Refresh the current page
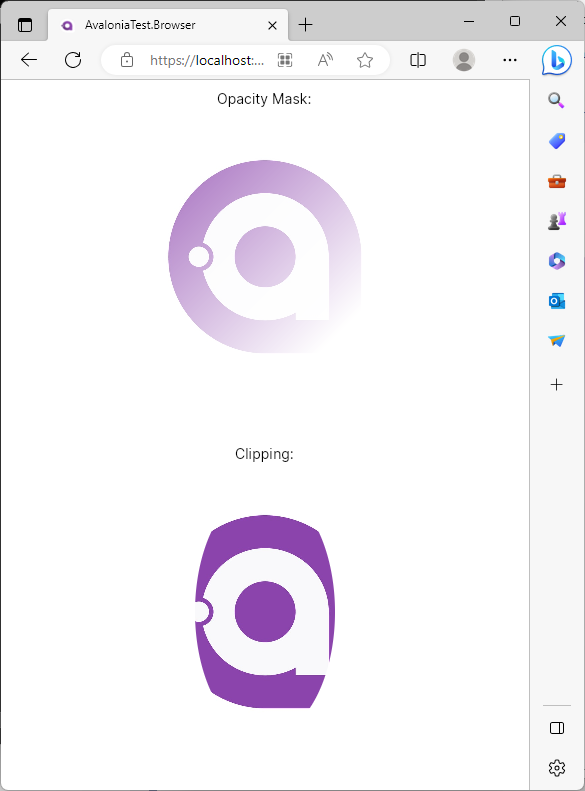Screen dimensions: 585x791 point(73,60)
